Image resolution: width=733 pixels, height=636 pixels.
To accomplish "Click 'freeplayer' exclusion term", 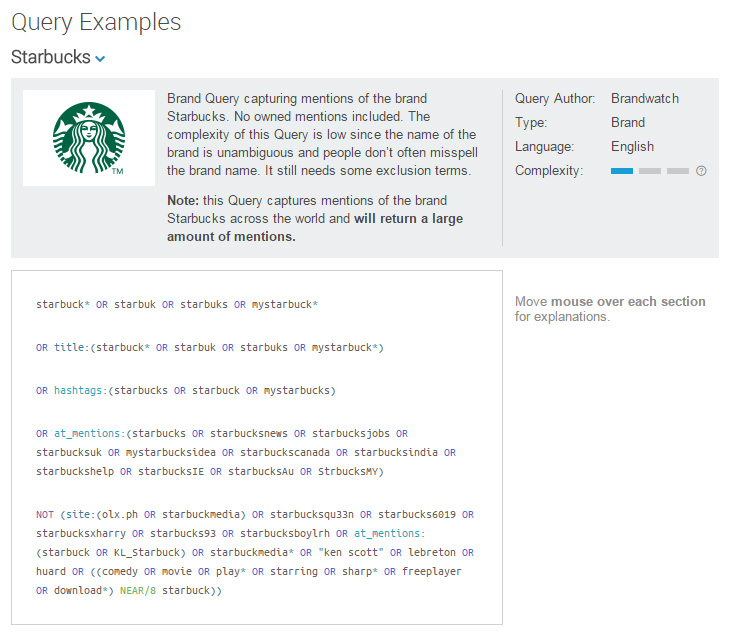I will (x=431, y=572).
